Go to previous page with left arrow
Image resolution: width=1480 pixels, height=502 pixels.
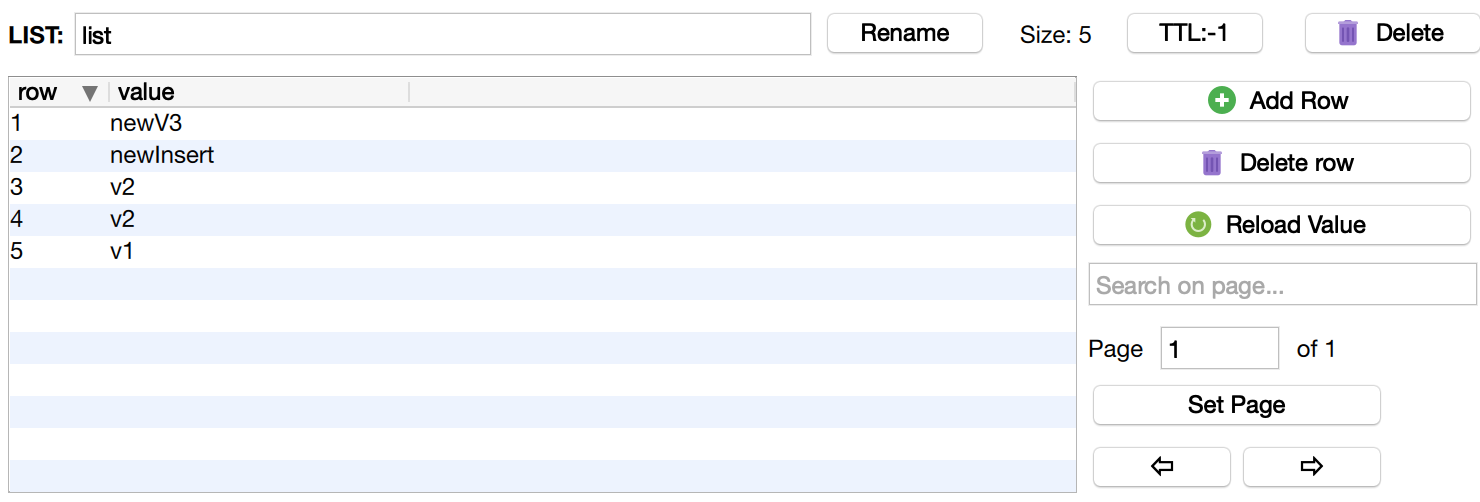(x=1161, y=466)
